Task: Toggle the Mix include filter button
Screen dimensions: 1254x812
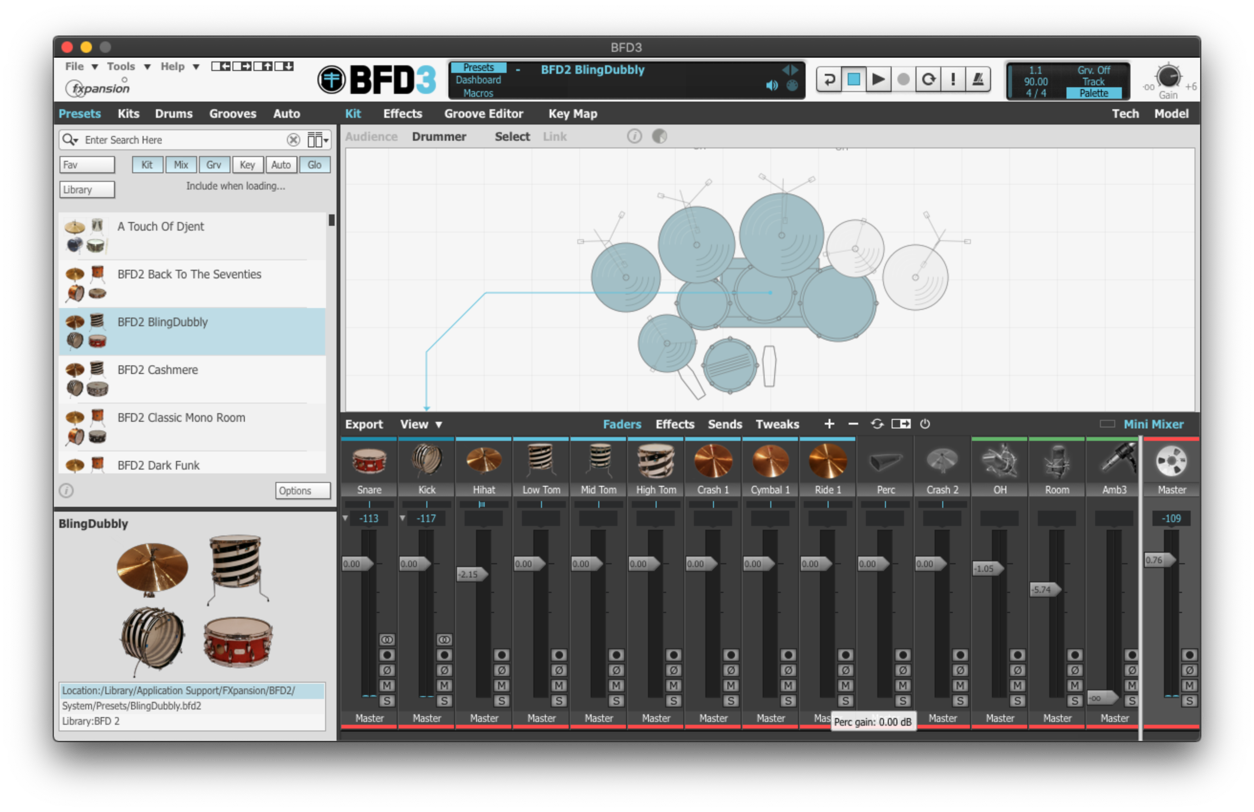Action: (181, 165)
